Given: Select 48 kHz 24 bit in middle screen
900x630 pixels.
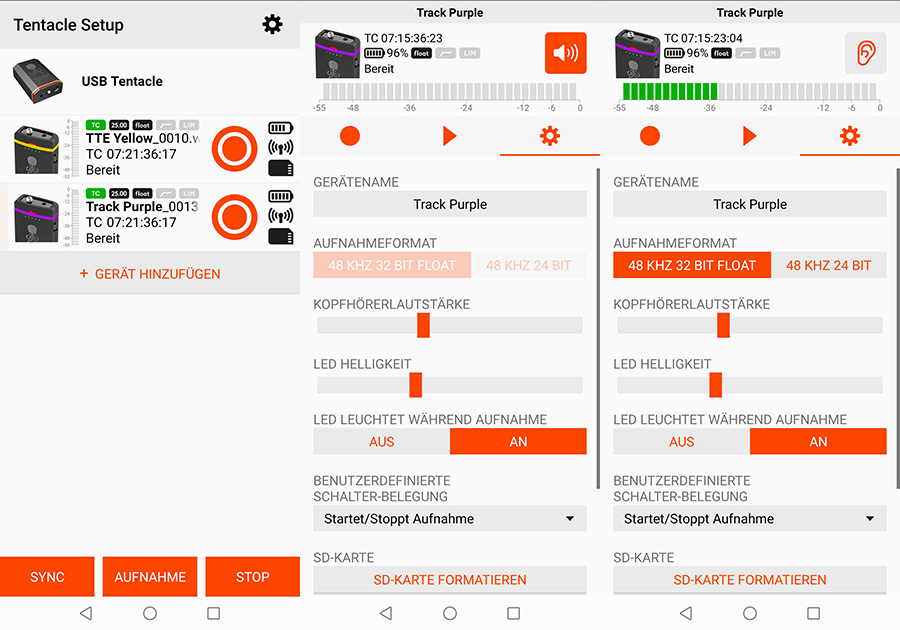Looking at the screenshot, I should pyautogui.click(x=529, y=265).
